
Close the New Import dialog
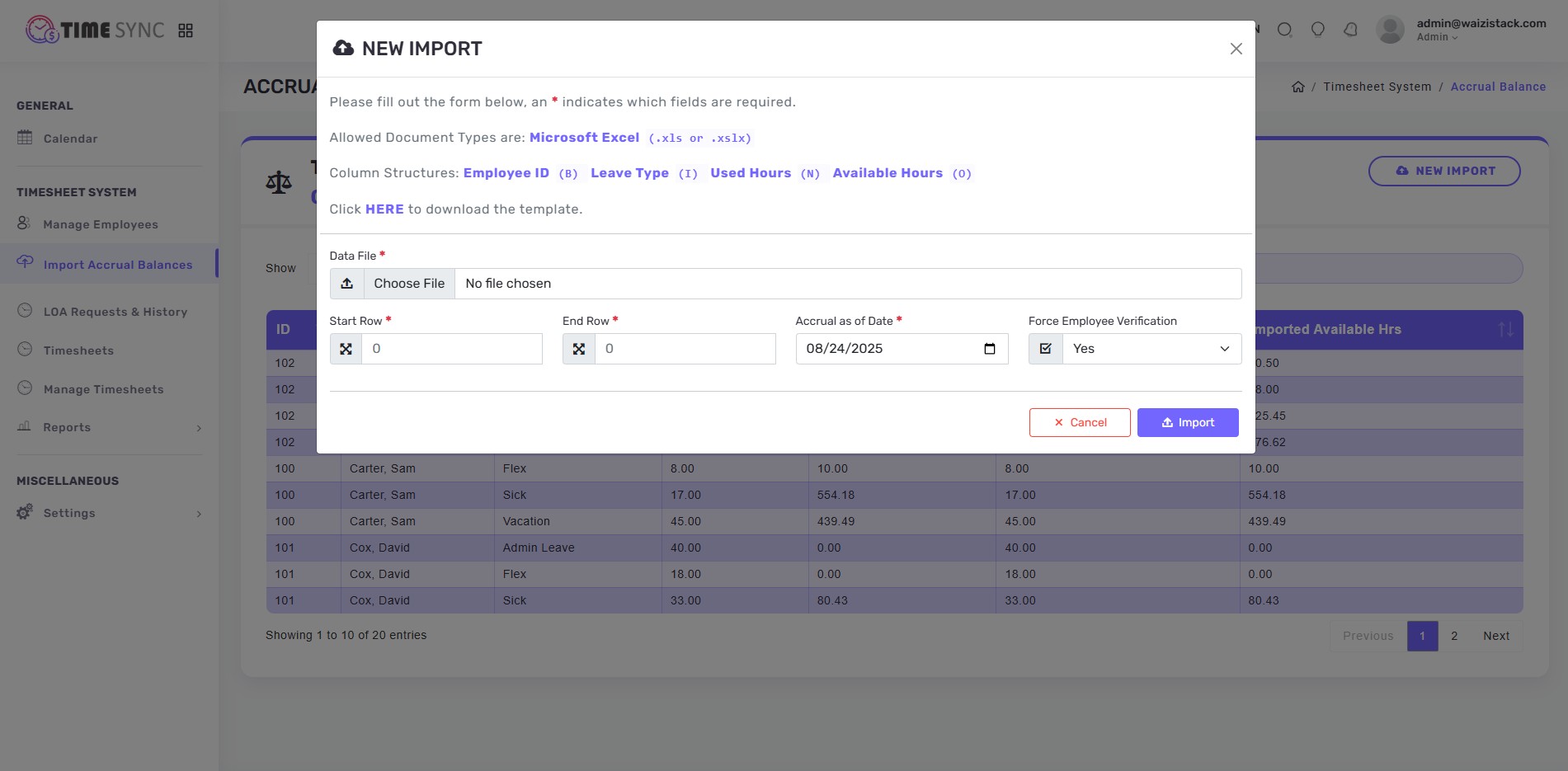point(1236,49)
